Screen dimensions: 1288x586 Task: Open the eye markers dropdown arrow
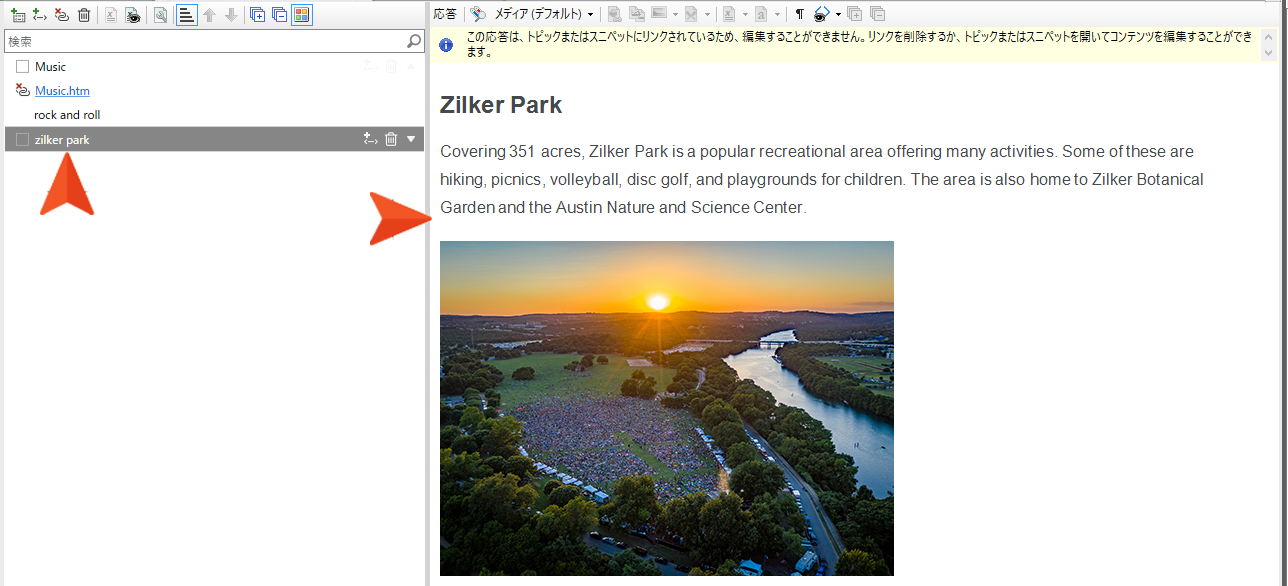tap(838, 15)
